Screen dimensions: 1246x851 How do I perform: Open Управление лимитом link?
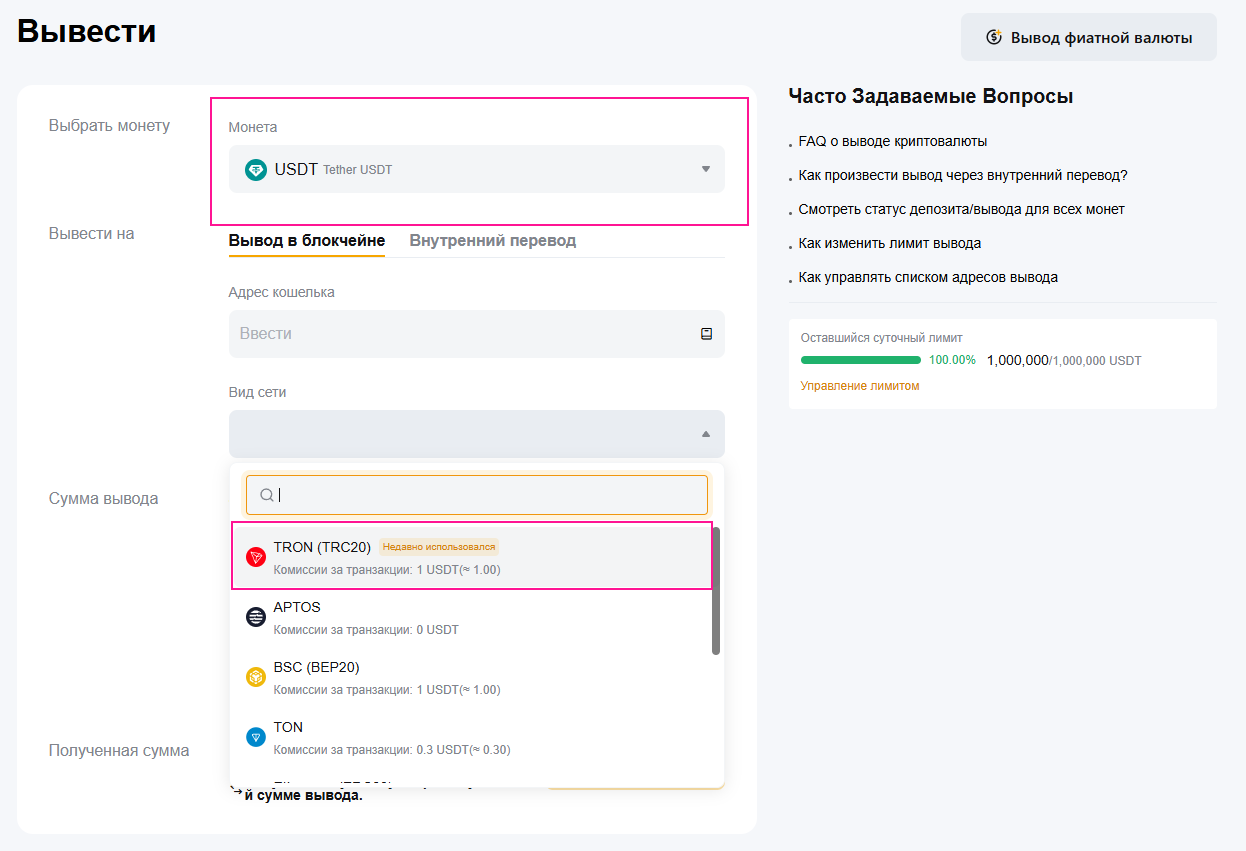tap(859, 386)
